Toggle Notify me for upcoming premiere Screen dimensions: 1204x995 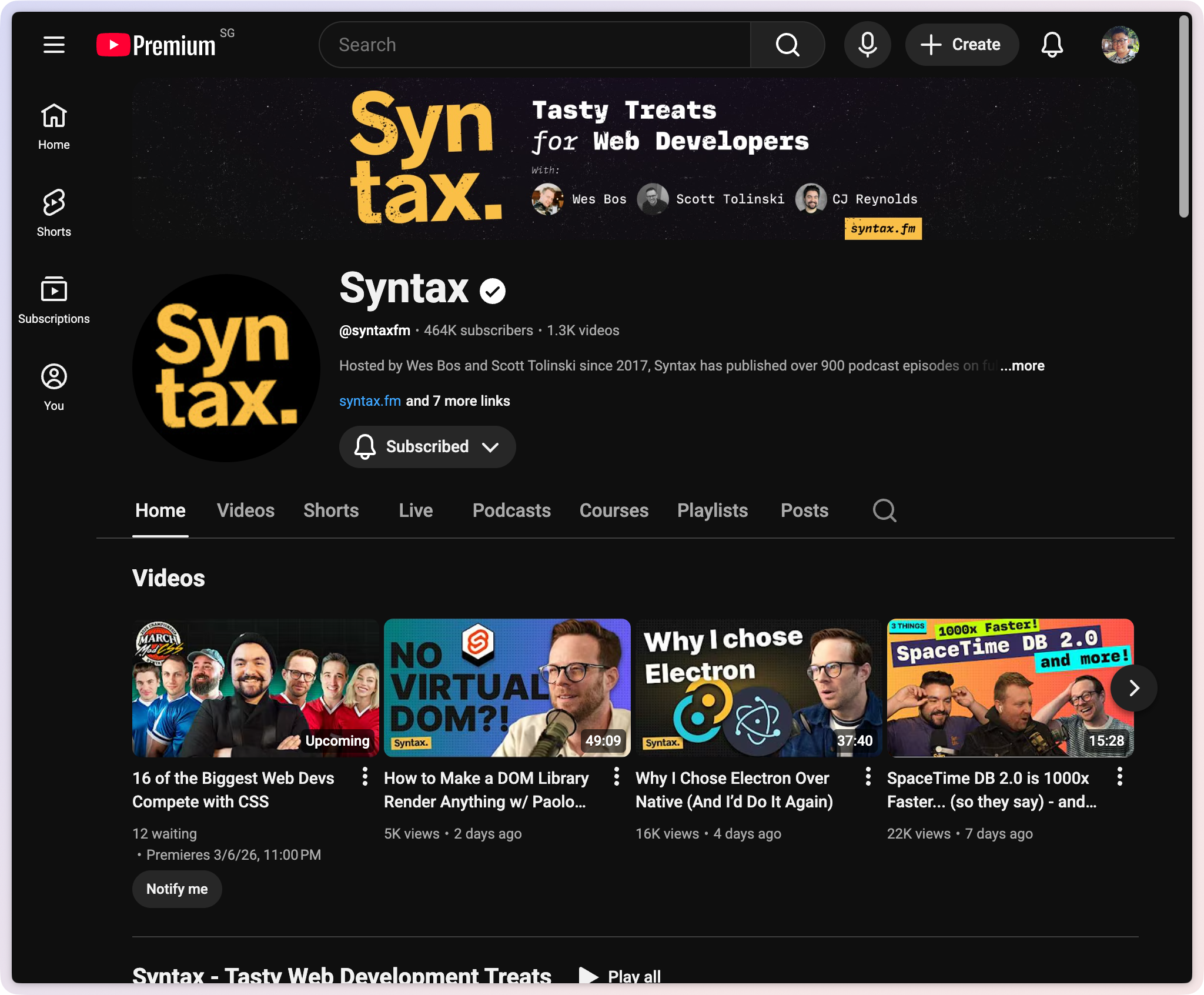[x=177, y=889]
